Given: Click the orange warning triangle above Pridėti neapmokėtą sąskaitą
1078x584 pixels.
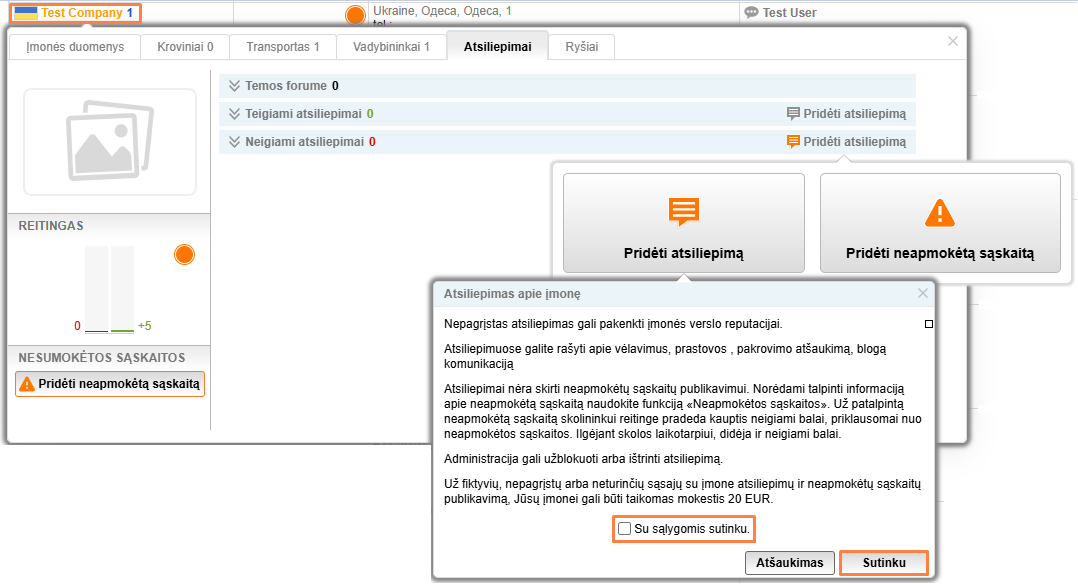Looking at the screenshot, I should 940,213.
